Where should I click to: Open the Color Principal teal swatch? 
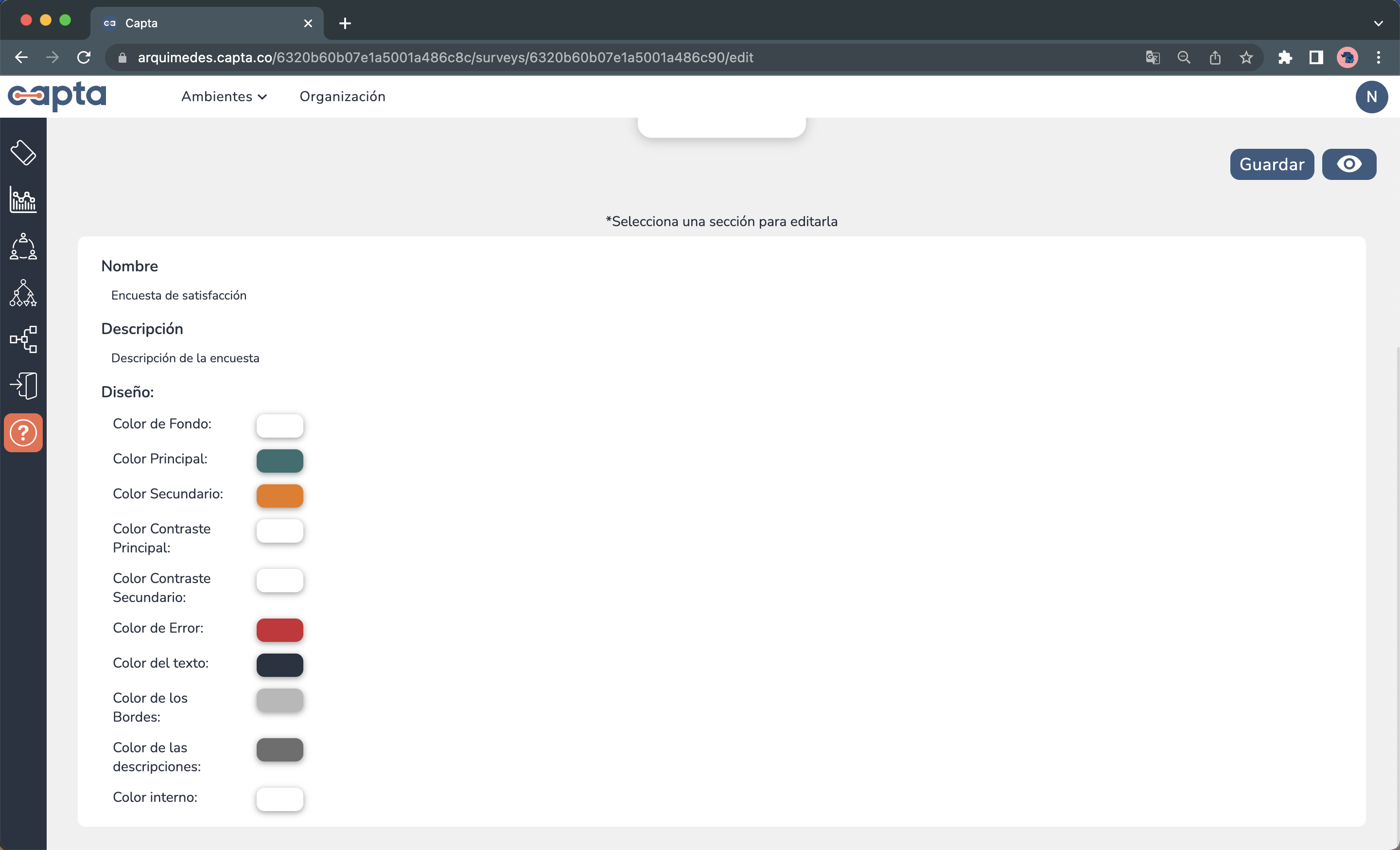[x=280, y=461]
